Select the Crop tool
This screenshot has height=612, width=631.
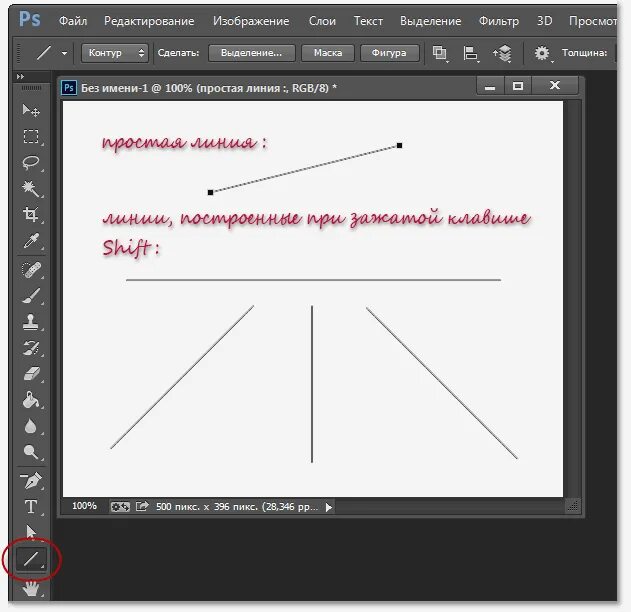[x=31, y=214]
